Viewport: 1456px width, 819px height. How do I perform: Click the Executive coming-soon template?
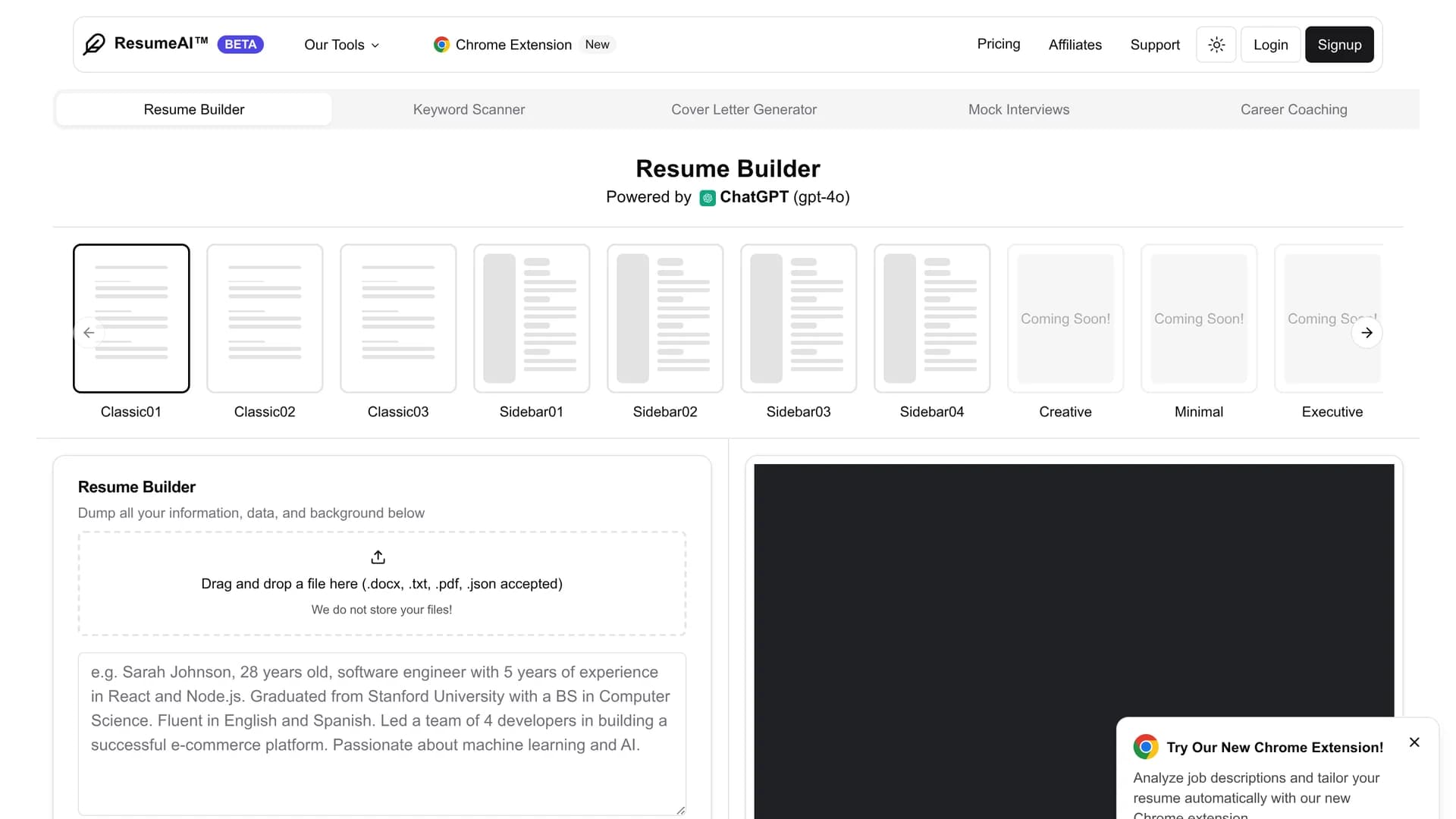1329,318
